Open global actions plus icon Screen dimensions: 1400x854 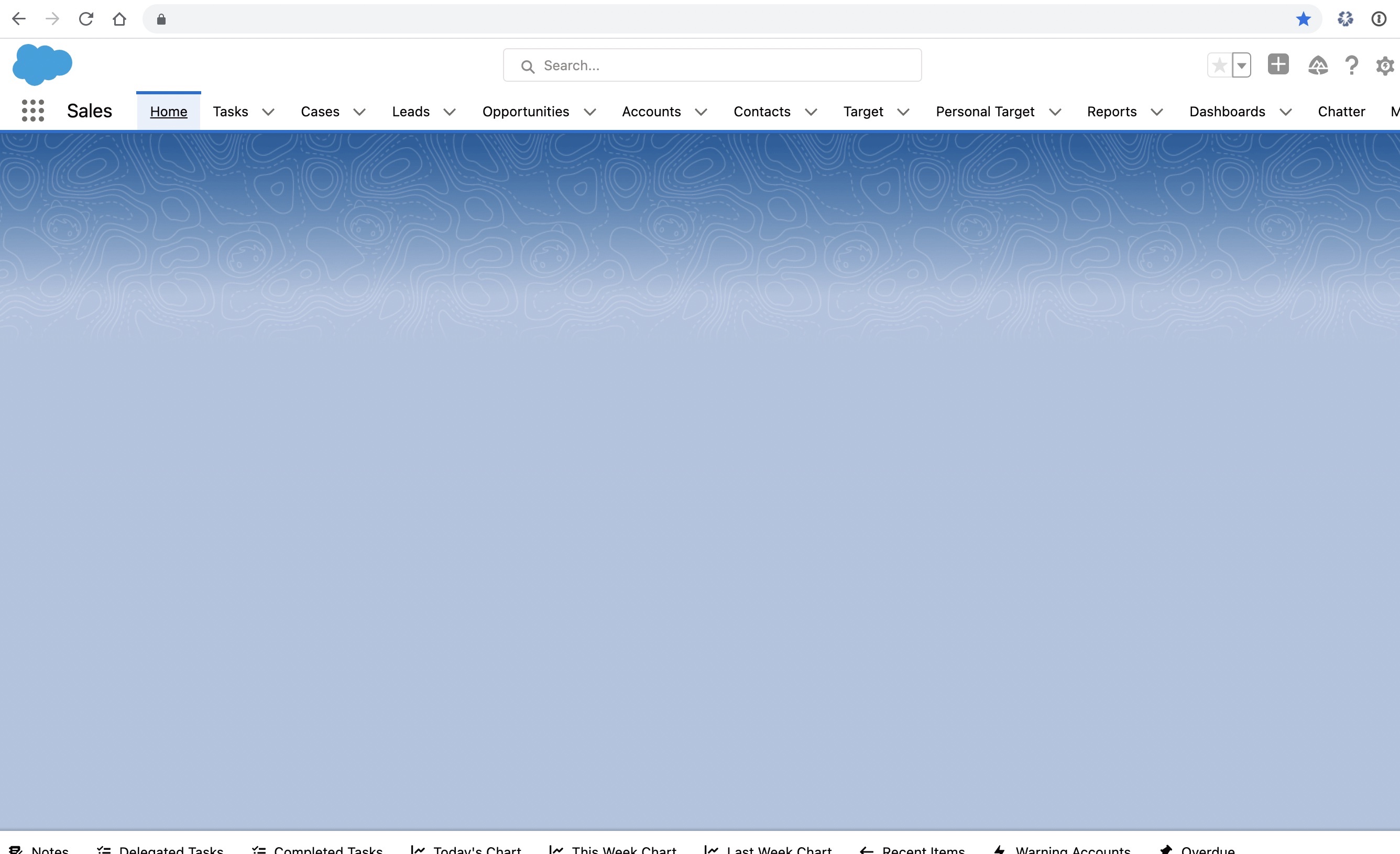point(1278,64)
